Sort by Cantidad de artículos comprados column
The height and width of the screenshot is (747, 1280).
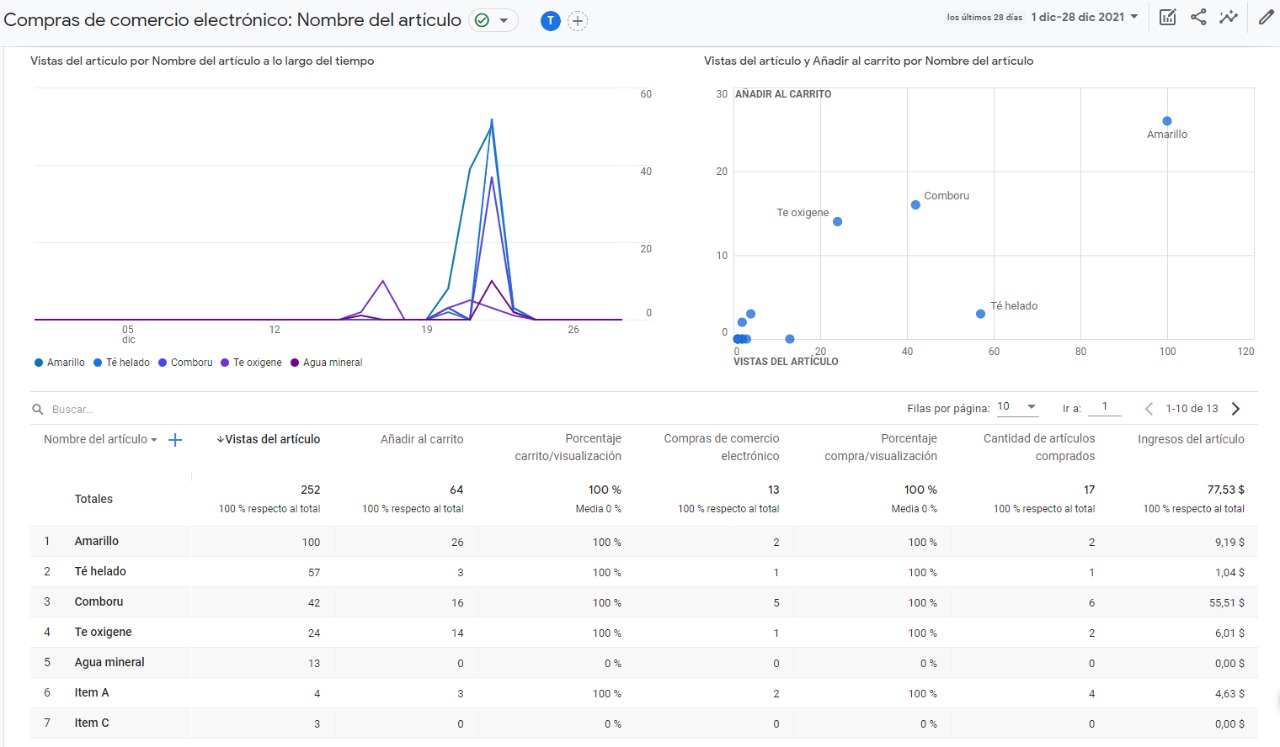tap(1039, 447)
